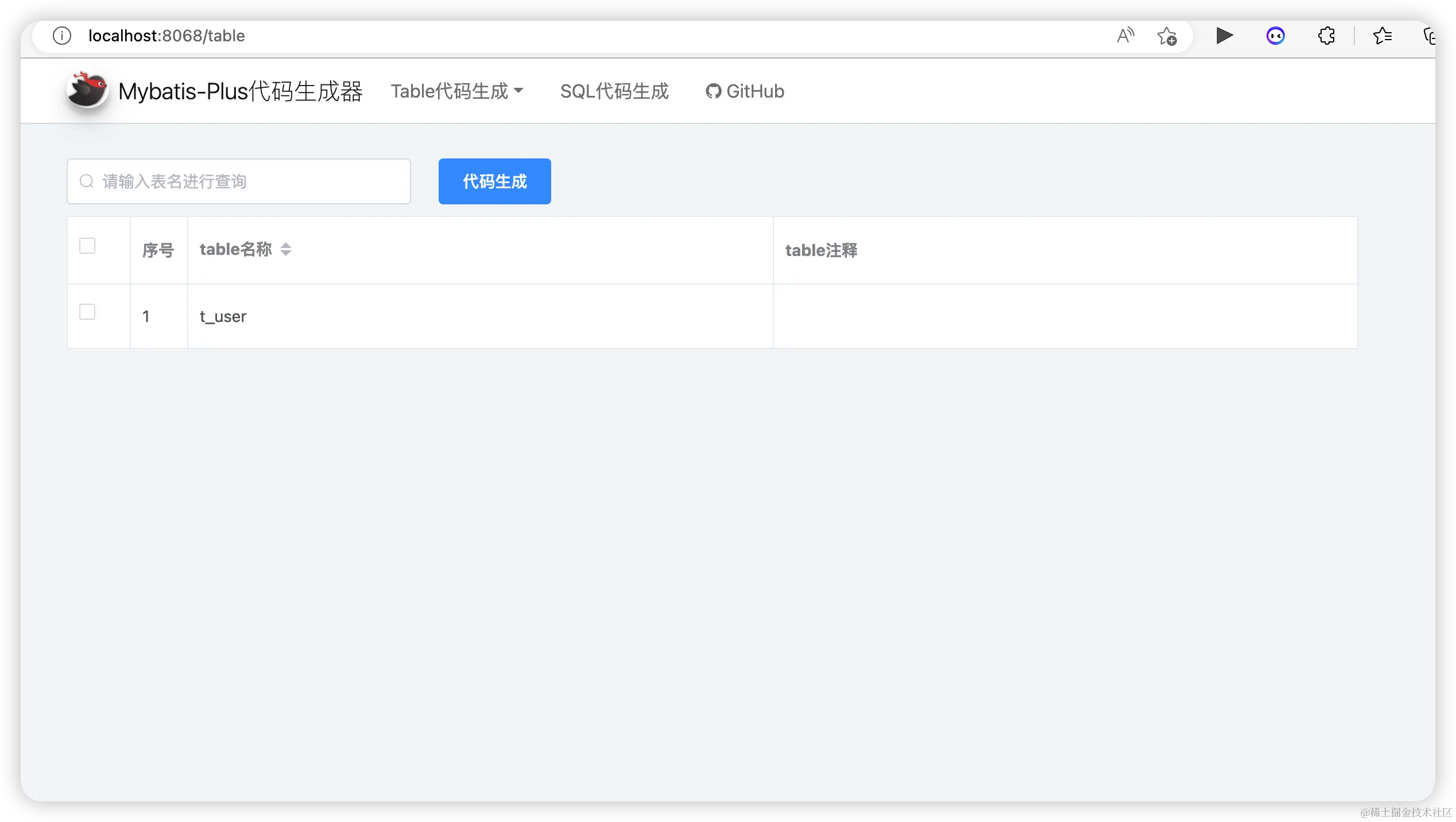Click the play triangle extension icon

coord(1224,36)
